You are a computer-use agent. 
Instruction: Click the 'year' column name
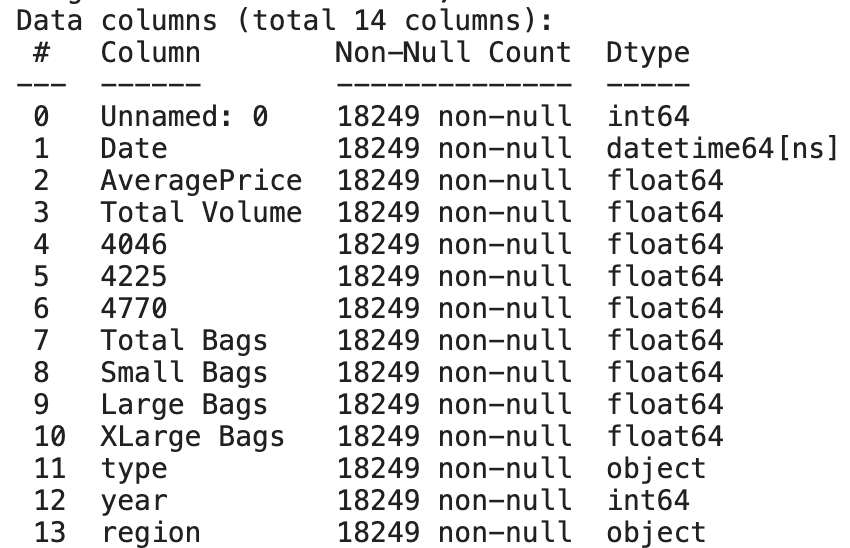134,501
